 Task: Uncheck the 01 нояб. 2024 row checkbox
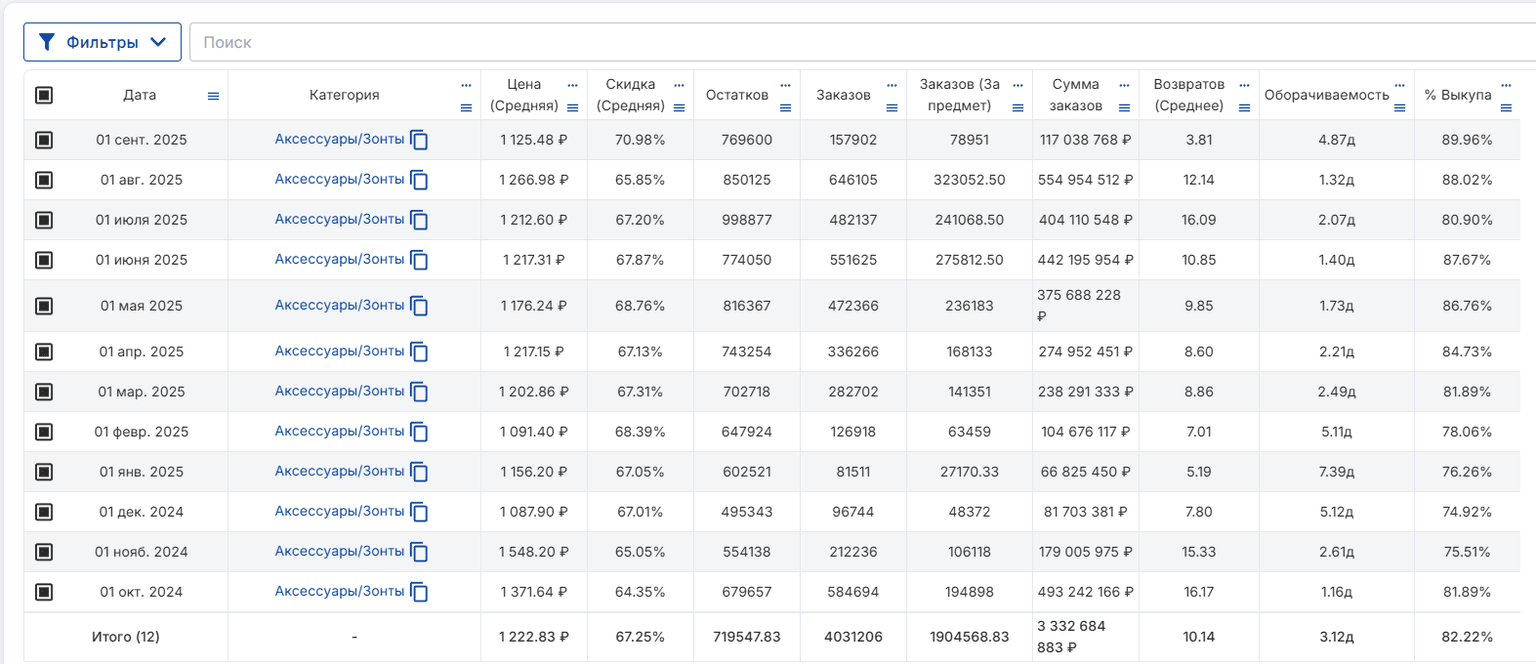click(44, 552)
